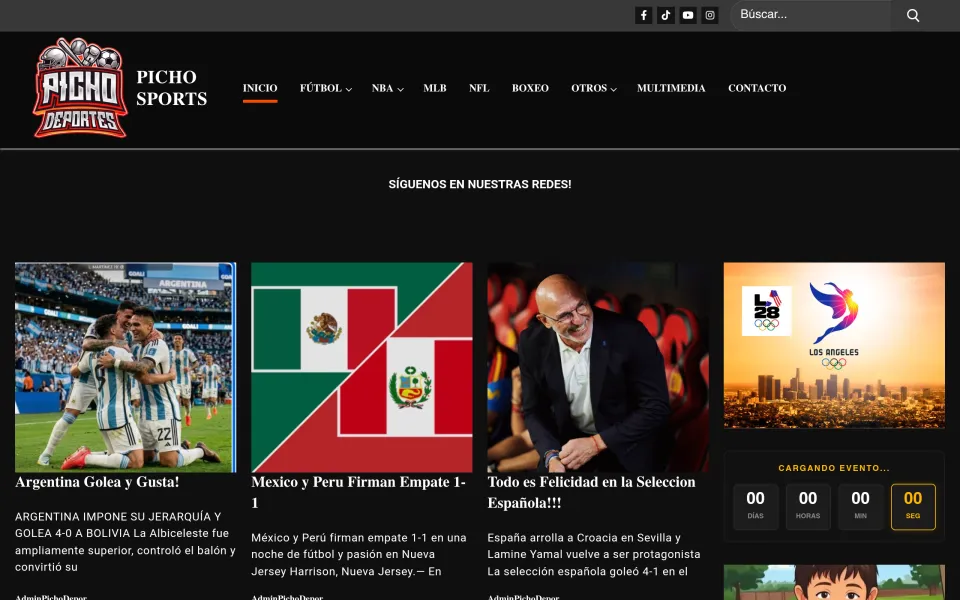The width and height of the screenshot is (960, 600).
Task: Open 'Todo es Felicidad en la Seleccion Española!!!' headline
Action: pos(591,492)
